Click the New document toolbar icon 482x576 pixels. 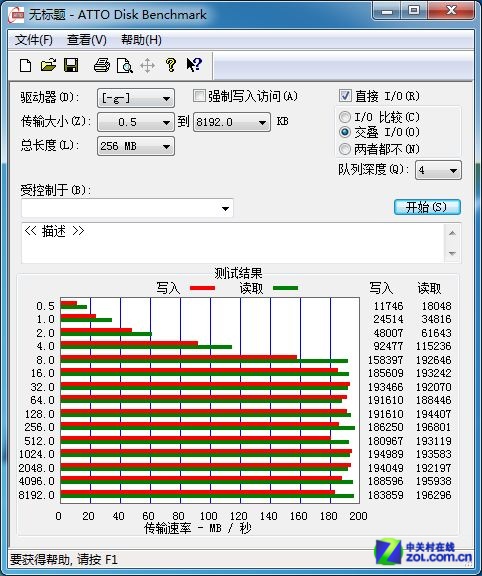coord(25,65)
